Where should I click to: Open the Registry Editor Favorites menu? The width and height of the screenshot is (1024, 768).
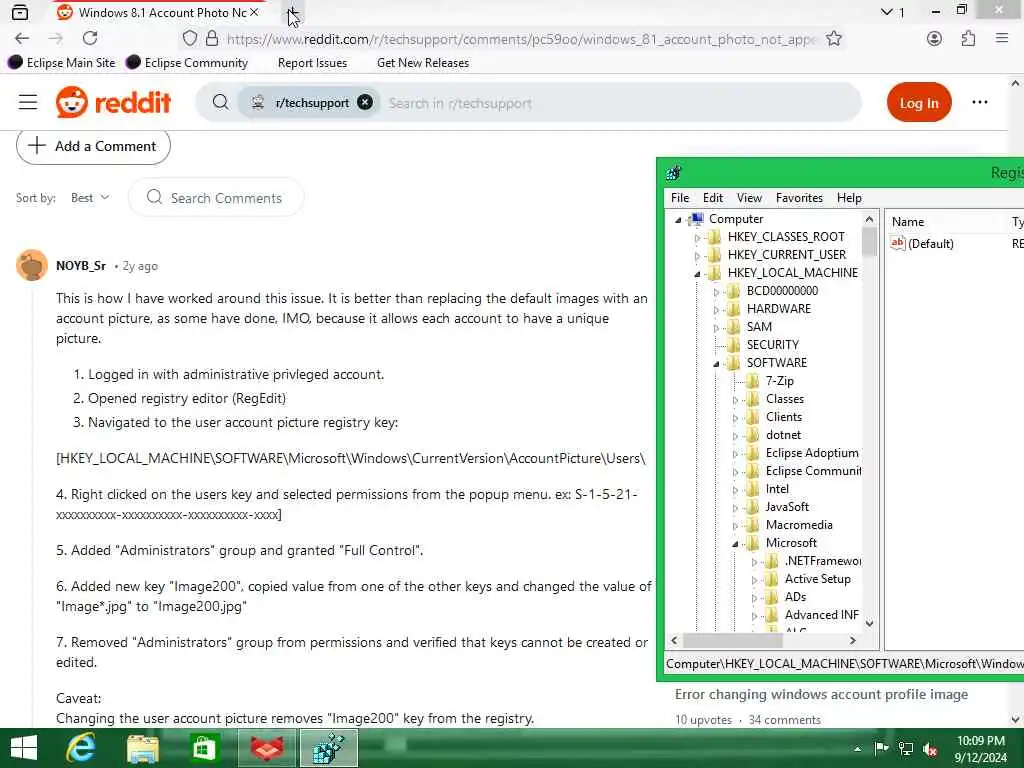tap(799, 198)
